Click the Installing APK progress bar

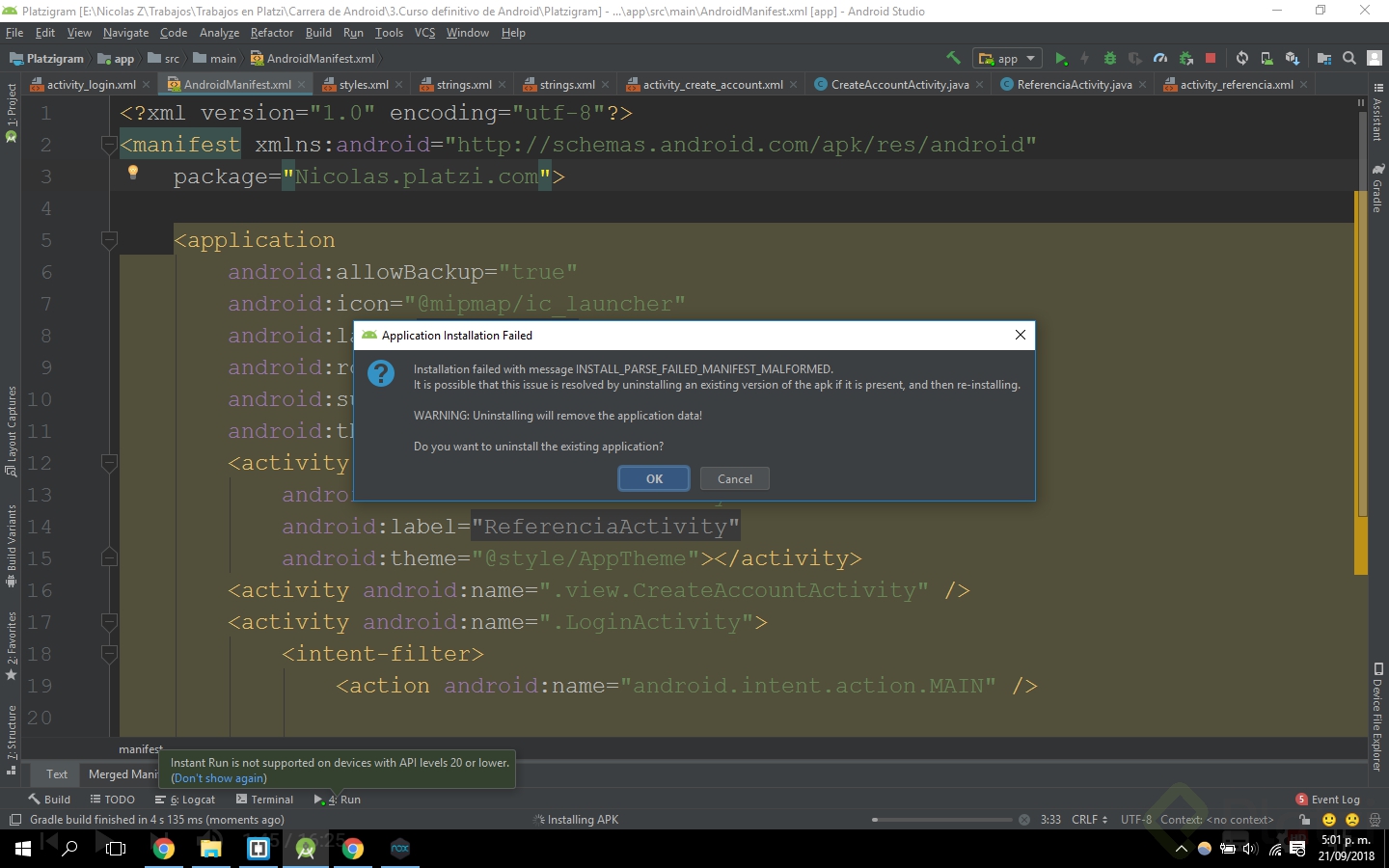coord(941,820)
